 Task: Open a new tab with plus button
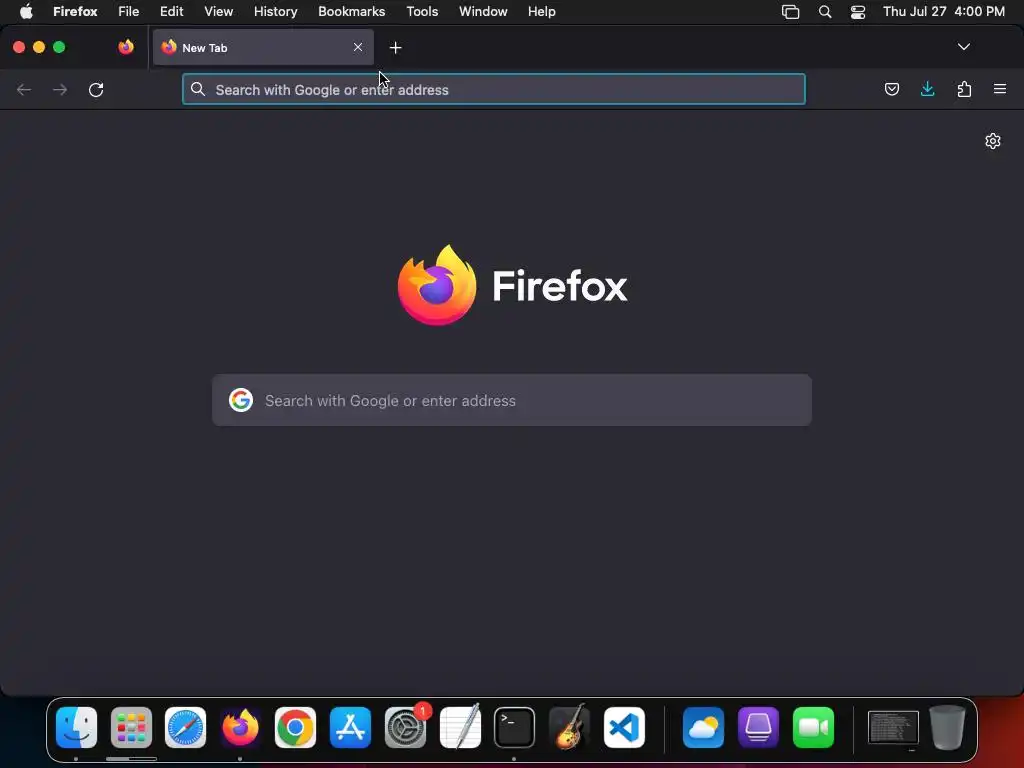(395, 48)
